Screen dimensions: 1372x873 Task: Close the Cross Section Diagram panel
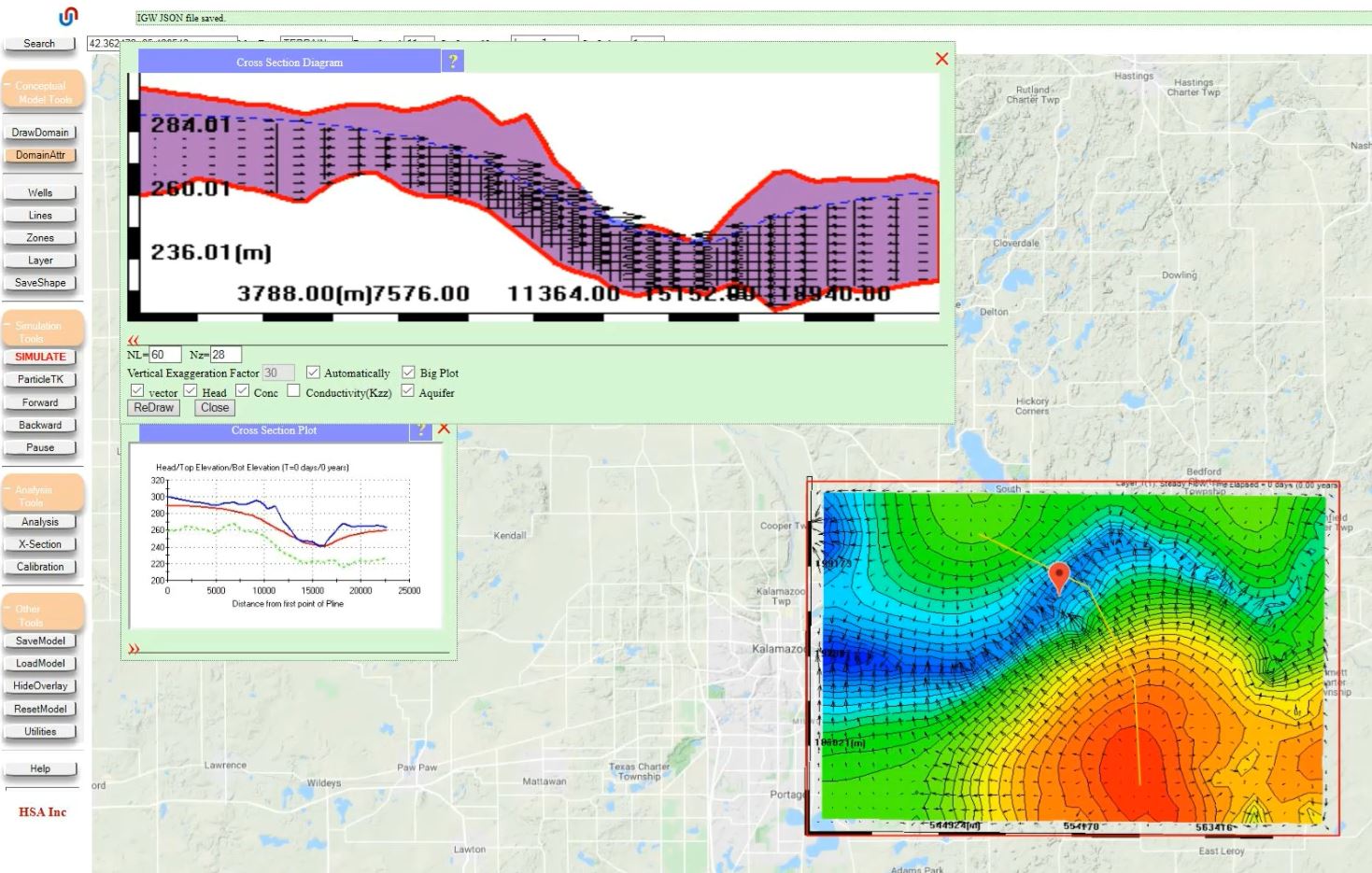[941, 59]
